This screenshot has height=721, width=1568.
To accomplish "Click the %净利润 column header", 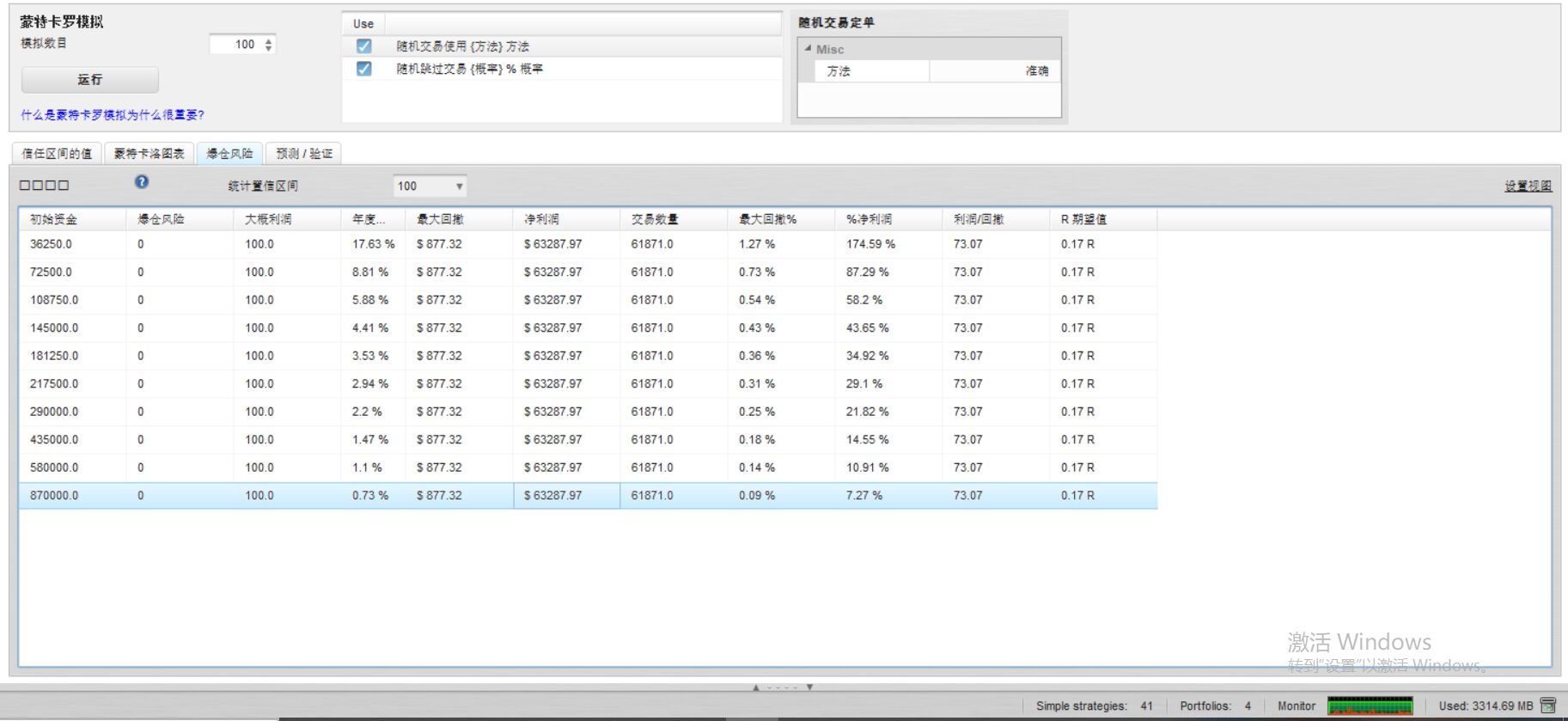I will point(888,219).
